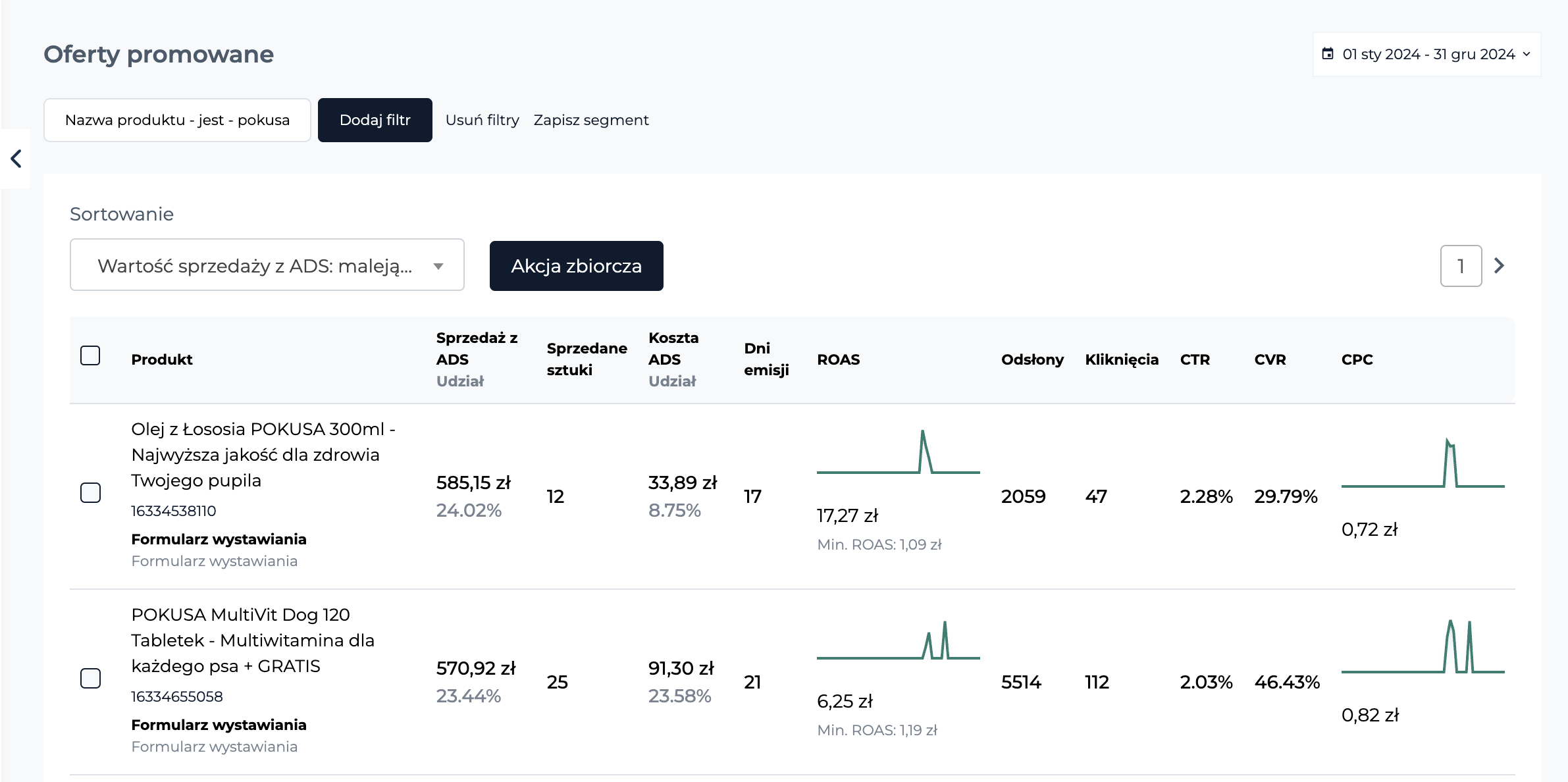Open Nazwa produktu - jest - pokusa filter

click(177, 120)
